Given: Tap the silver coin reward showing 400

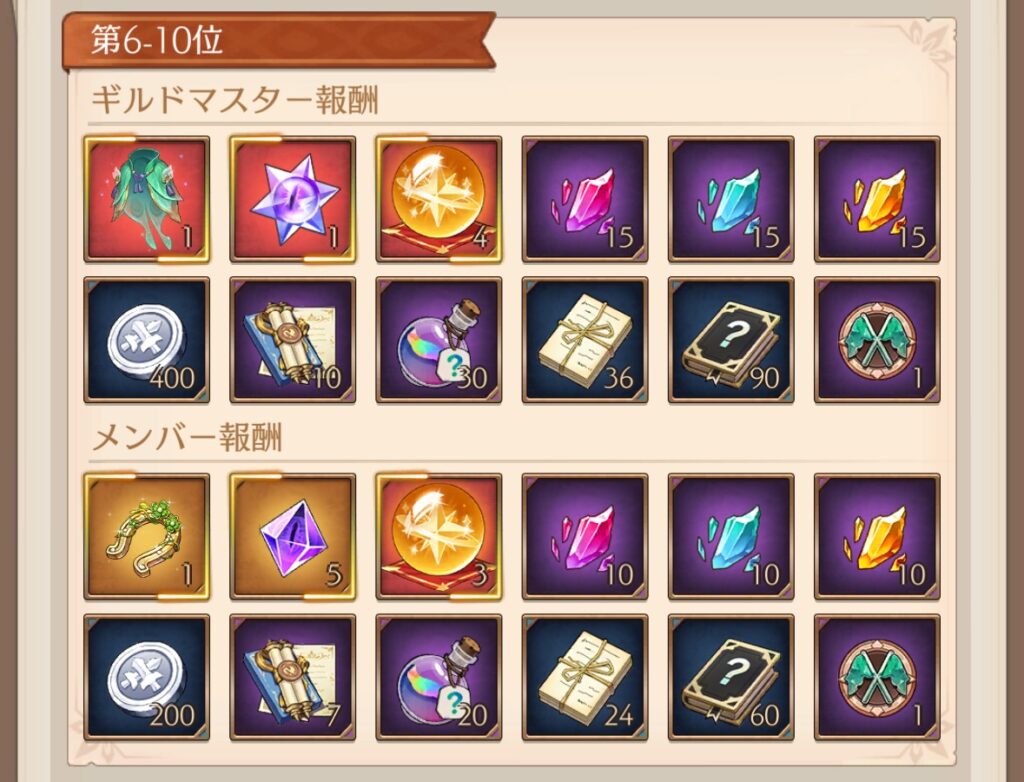Looking at the screenshot, I should (147, 340).
